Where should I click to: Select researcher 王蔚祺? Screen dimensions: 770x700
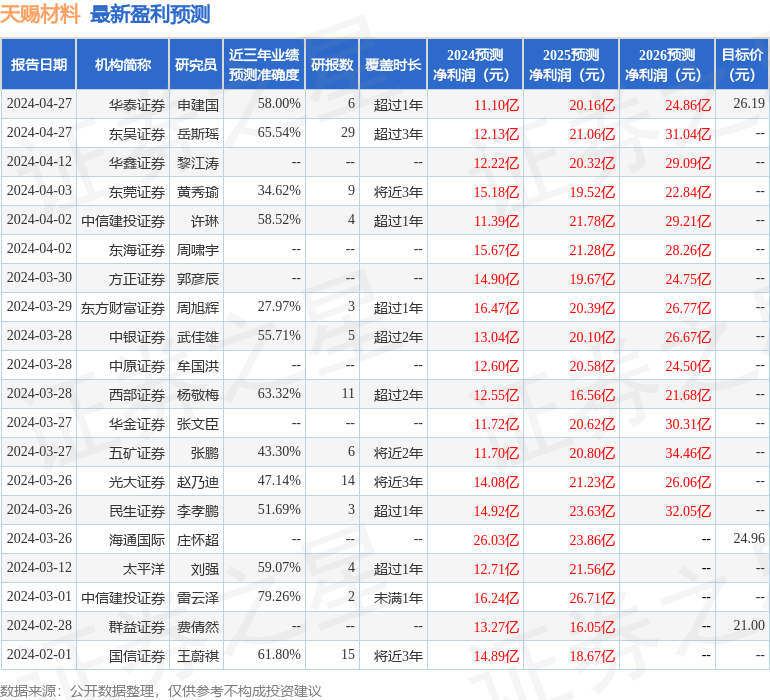pyautogui.click(x=198, y=656)
